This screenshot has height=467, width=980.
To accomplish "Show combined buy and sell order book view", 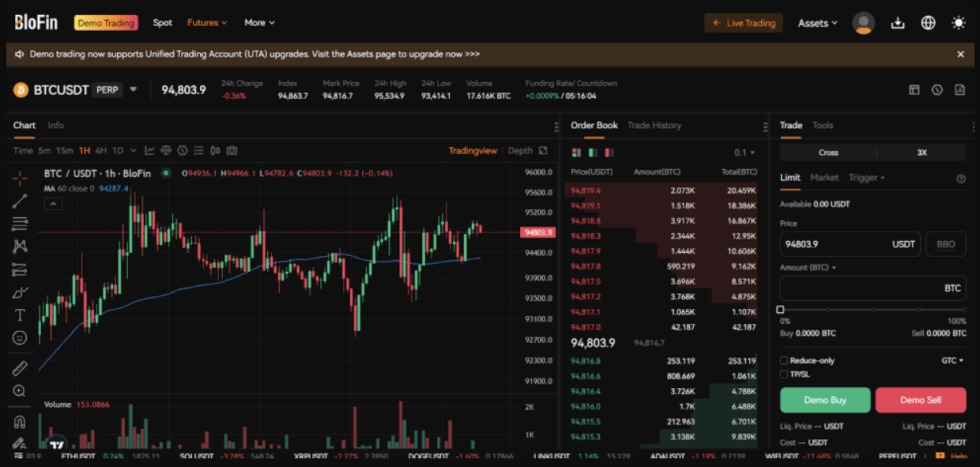I will (576, 153).
